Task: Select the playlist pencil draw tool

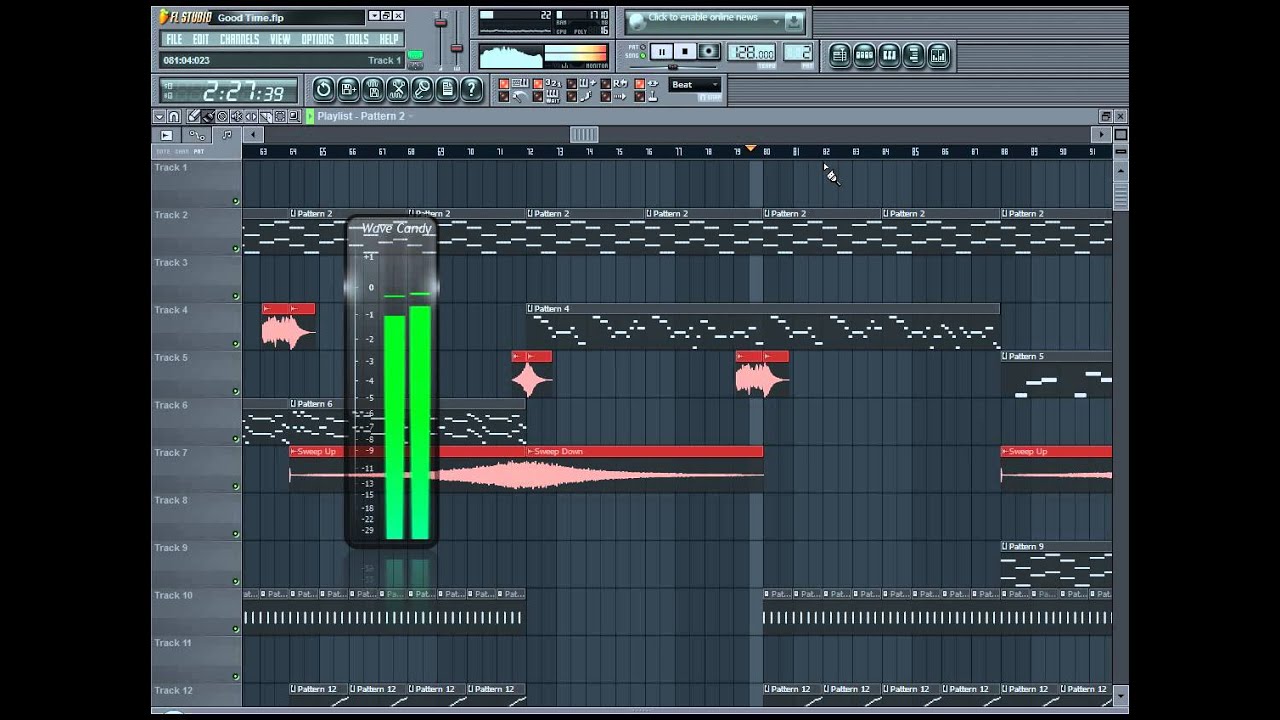Action: point(193,116)
